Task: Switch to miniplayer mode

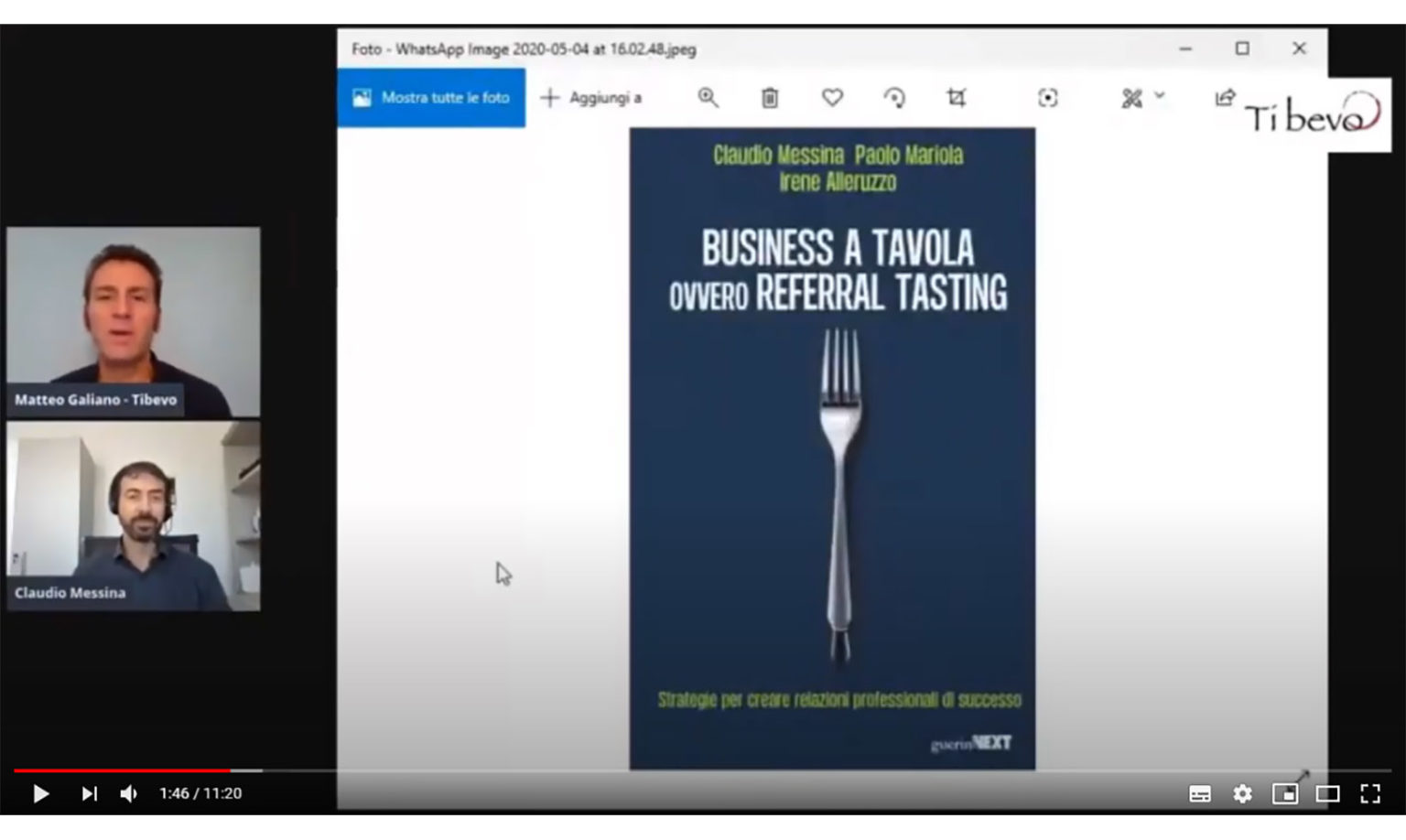Action: [1285, 793]
